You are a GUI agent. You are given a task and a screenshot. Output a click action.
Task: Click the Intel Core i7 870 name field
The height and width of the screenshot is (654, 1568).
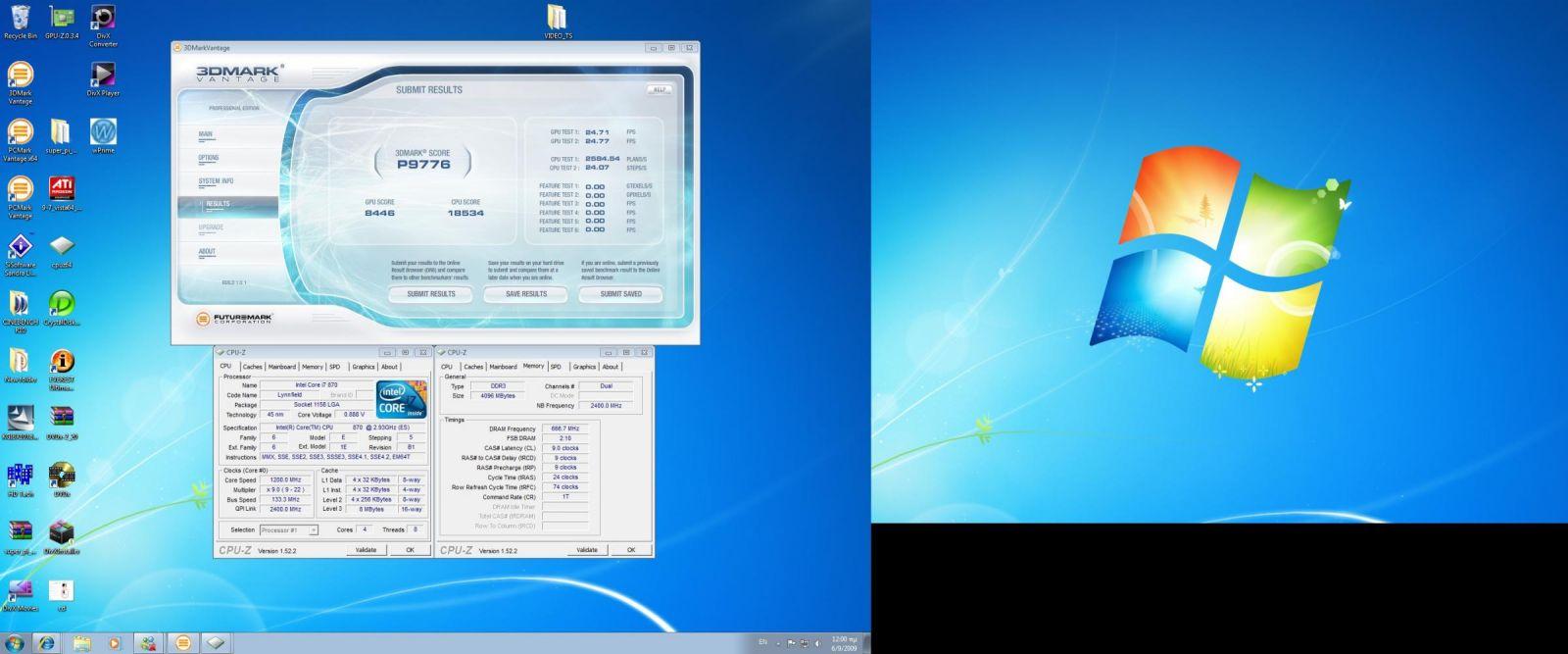pyautogui.click(x=317, y=385)
